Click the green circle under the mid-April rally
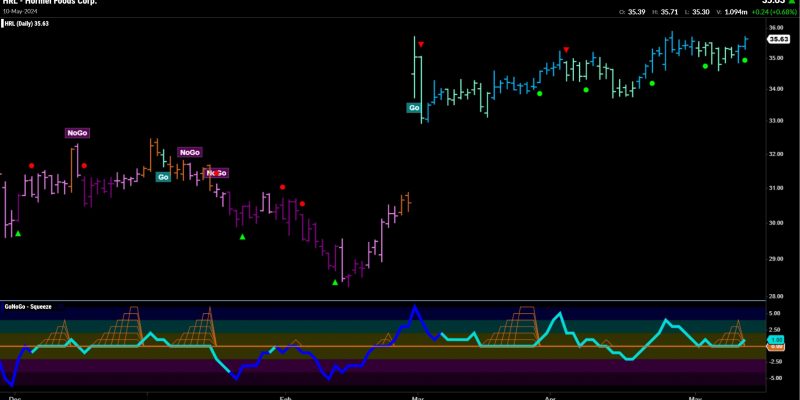 (652, 83)
